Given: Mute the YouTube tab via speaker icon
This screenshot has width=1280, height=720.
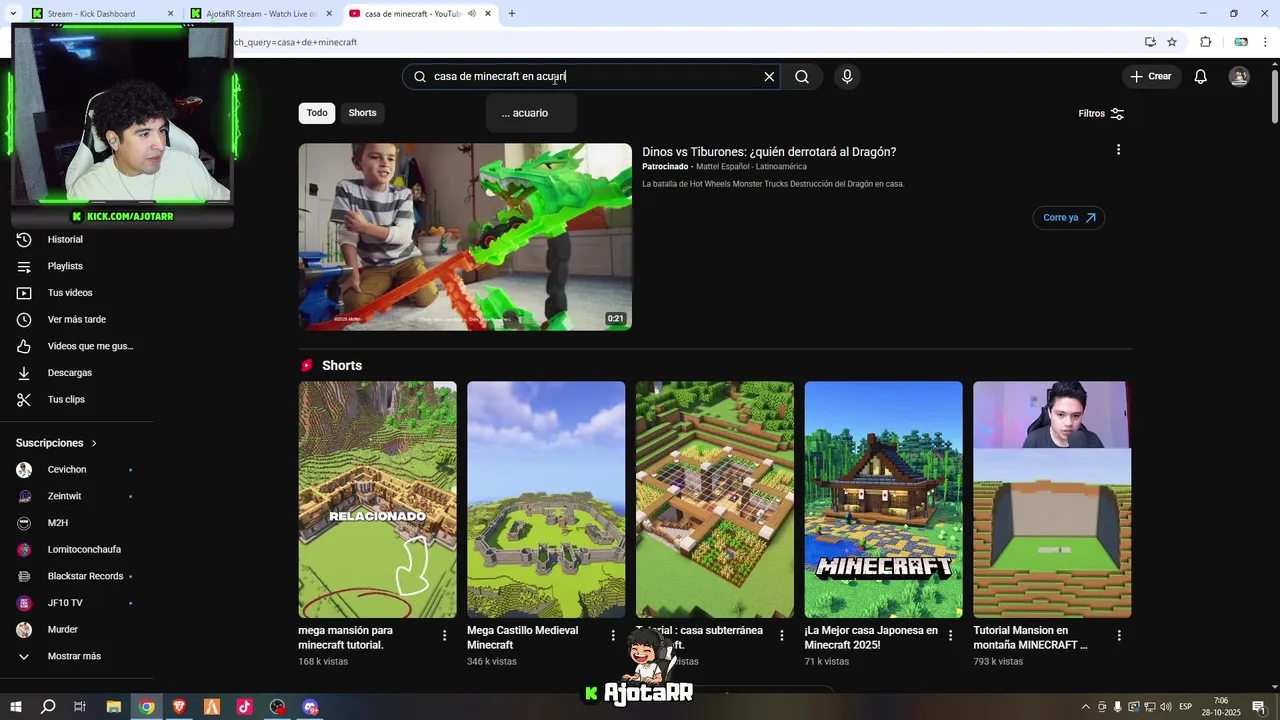Looking at the screenshot, I should [471, 14].
